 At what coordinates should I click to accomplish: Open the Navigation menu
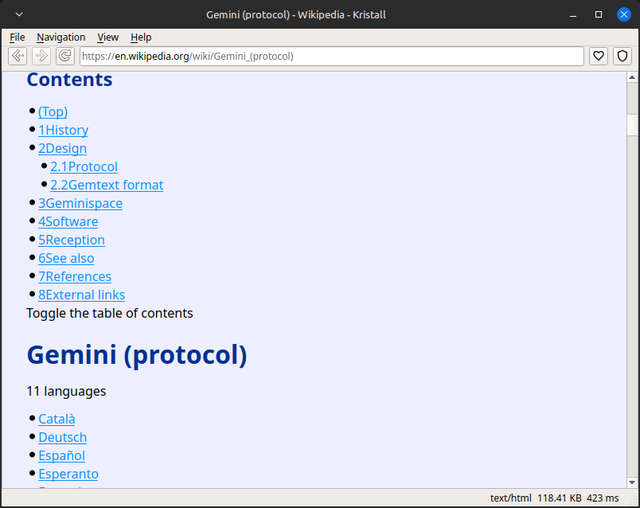tap(61, 37)
